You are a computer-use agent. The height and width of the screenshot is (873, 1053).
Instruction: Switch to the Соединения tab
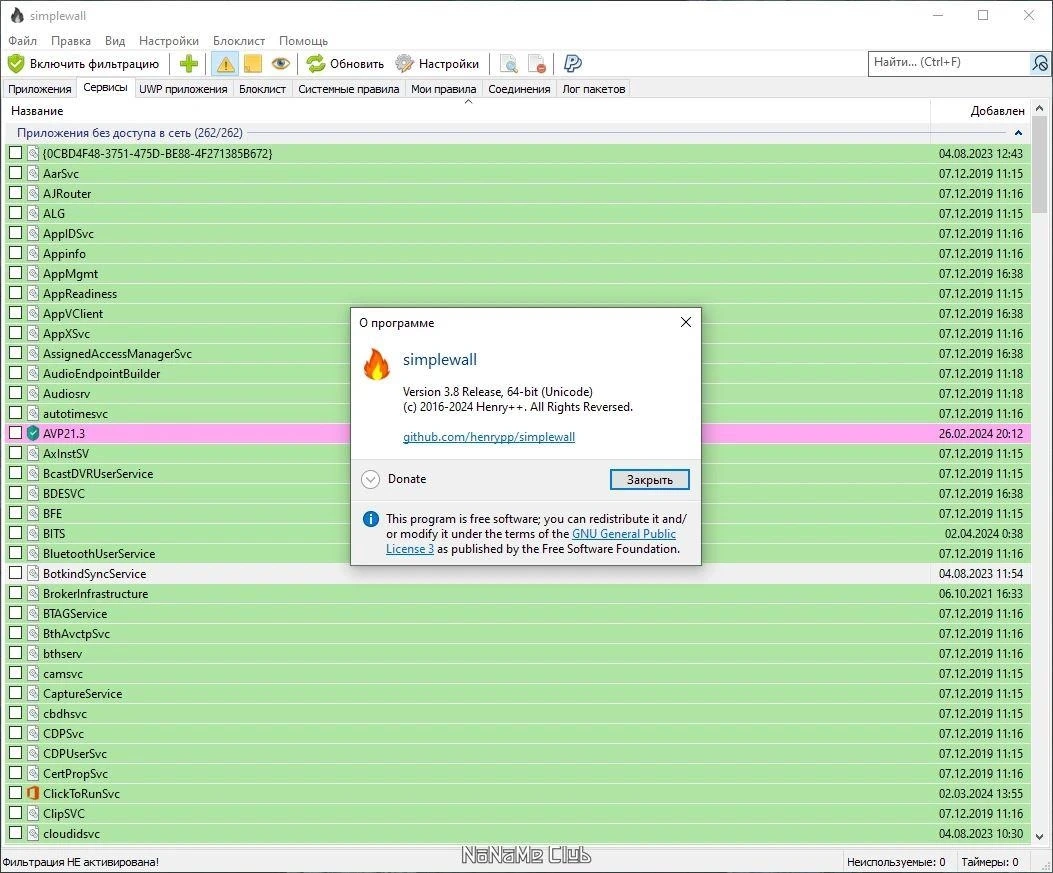pyautogui.click(x=519, y=89)
